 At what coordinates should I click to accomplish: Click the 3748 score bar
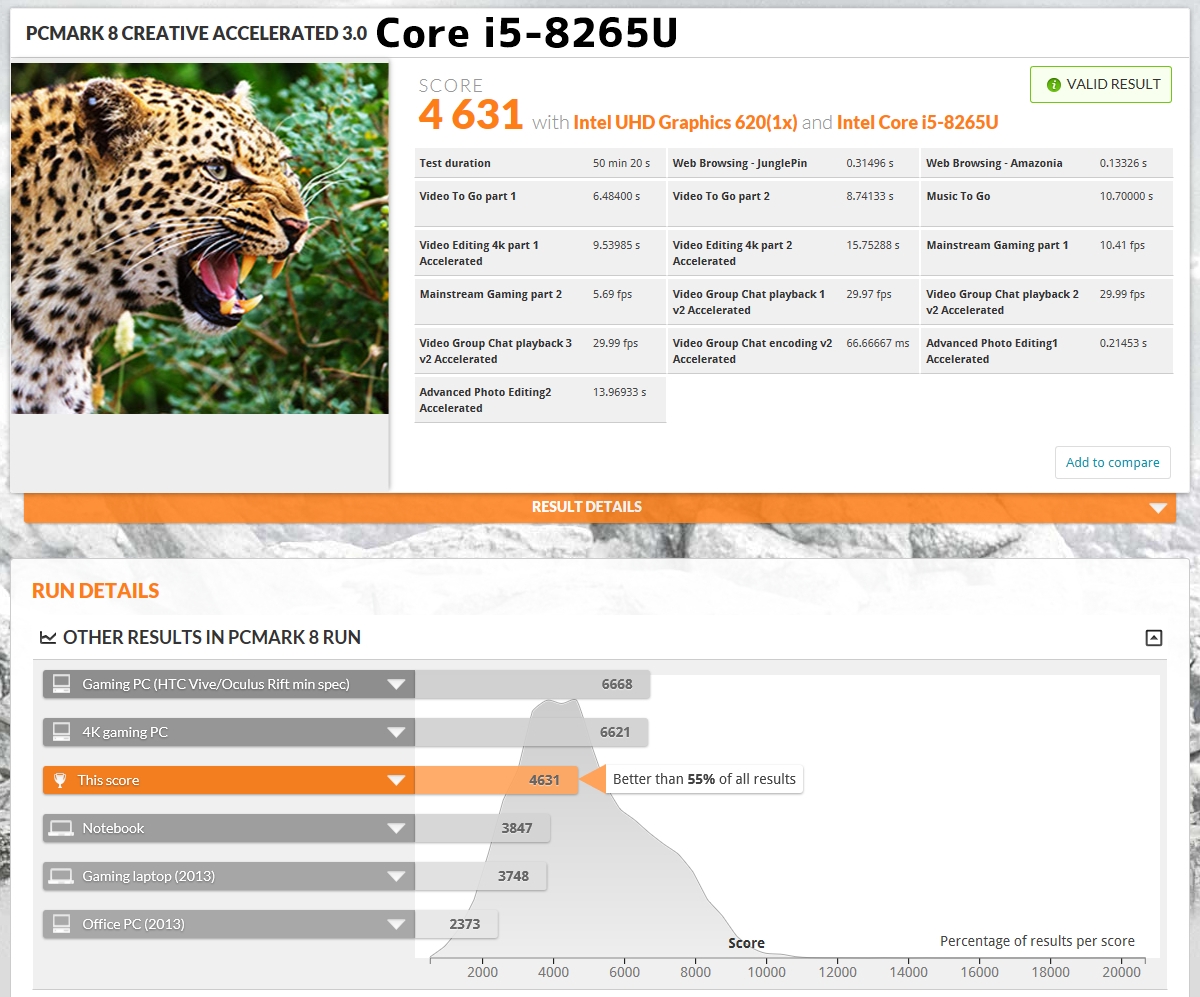click(481, 876)
